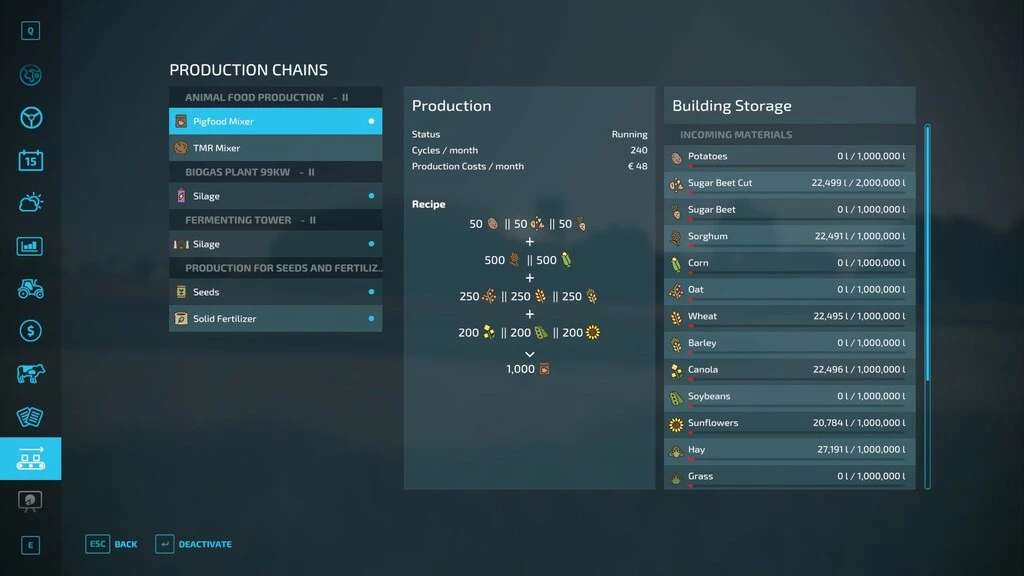
Task: Open the steering wheel vehicles page
Action: click(30, 118)
